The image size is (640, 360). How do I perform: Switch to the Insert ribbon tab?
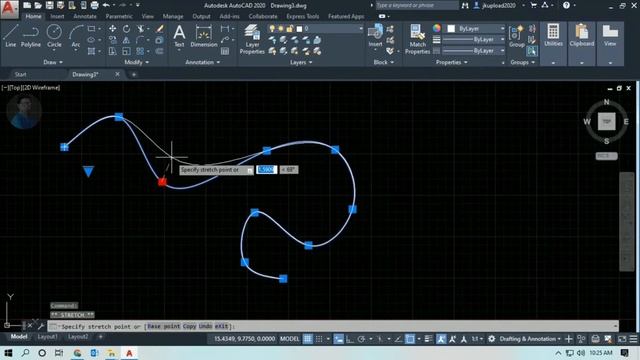pos(57,16)
